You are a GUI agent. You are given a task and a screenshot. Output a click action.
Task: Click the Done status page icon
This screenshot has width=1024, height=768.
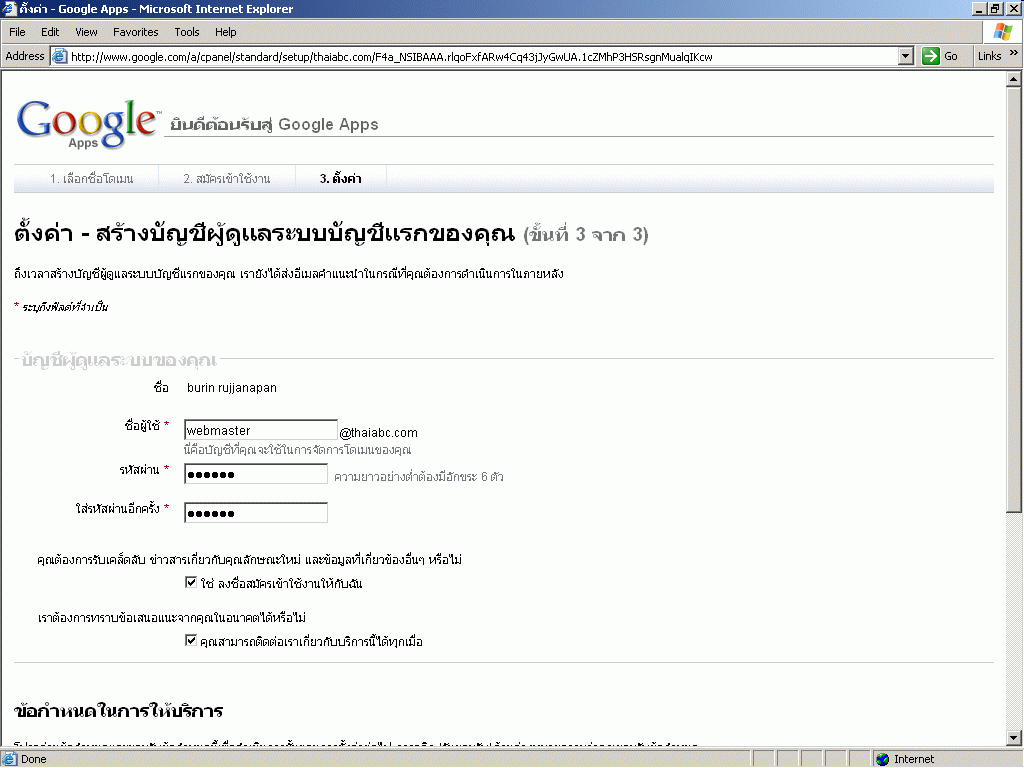pos(10,759)
